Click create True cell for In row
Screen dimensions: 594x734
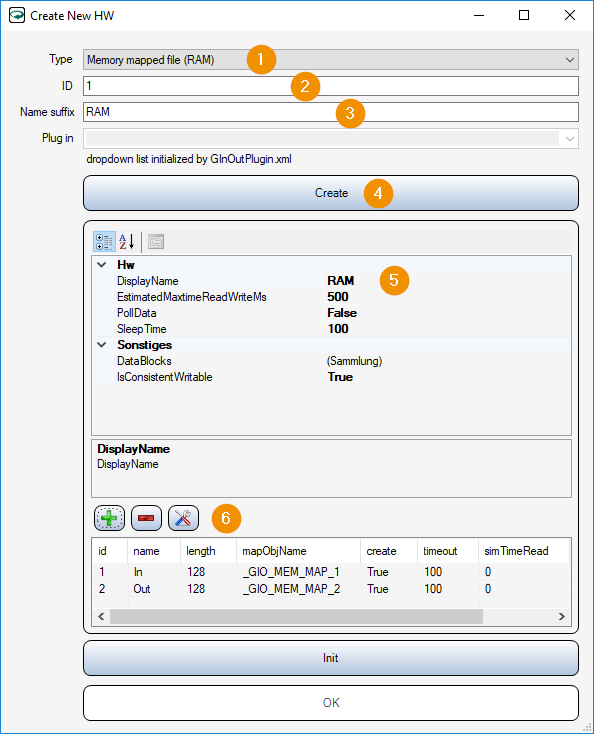click(x=377, y=572)
